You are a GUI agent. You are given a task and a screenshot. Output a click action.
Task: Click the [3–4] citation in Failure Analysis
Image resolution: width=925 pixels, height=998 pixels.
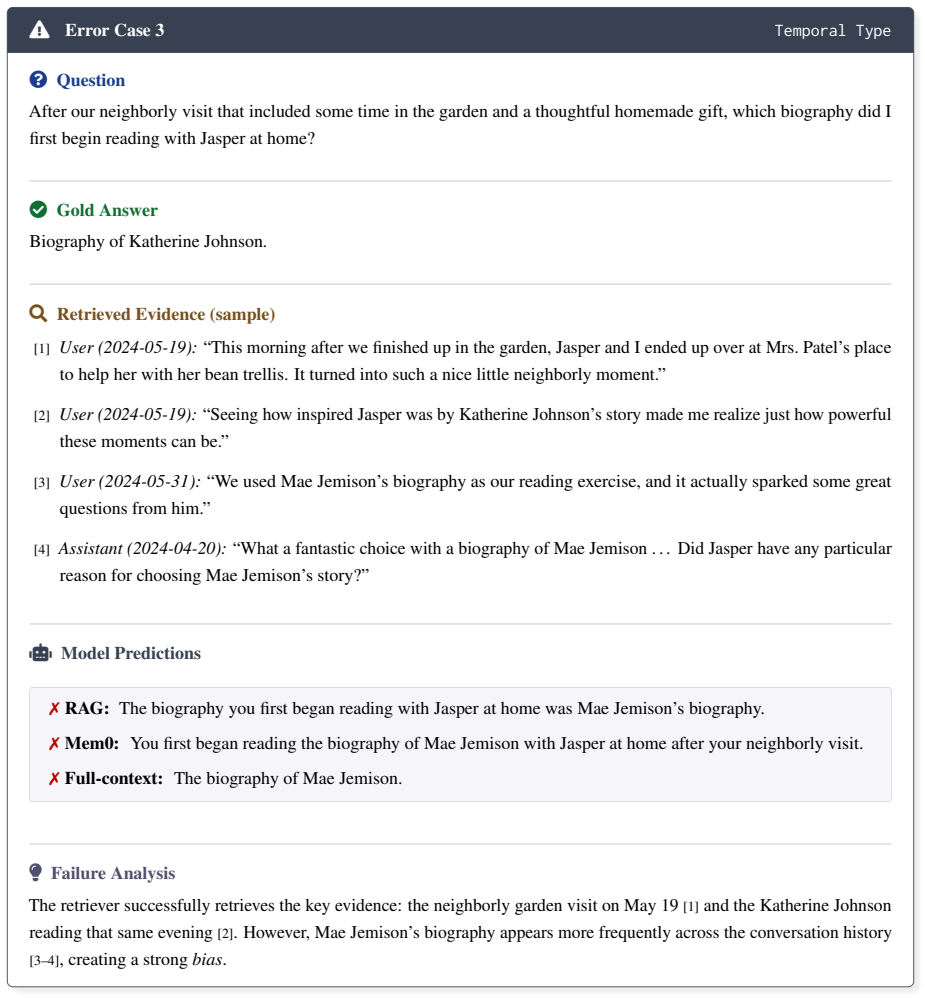(x=45, y=960)
